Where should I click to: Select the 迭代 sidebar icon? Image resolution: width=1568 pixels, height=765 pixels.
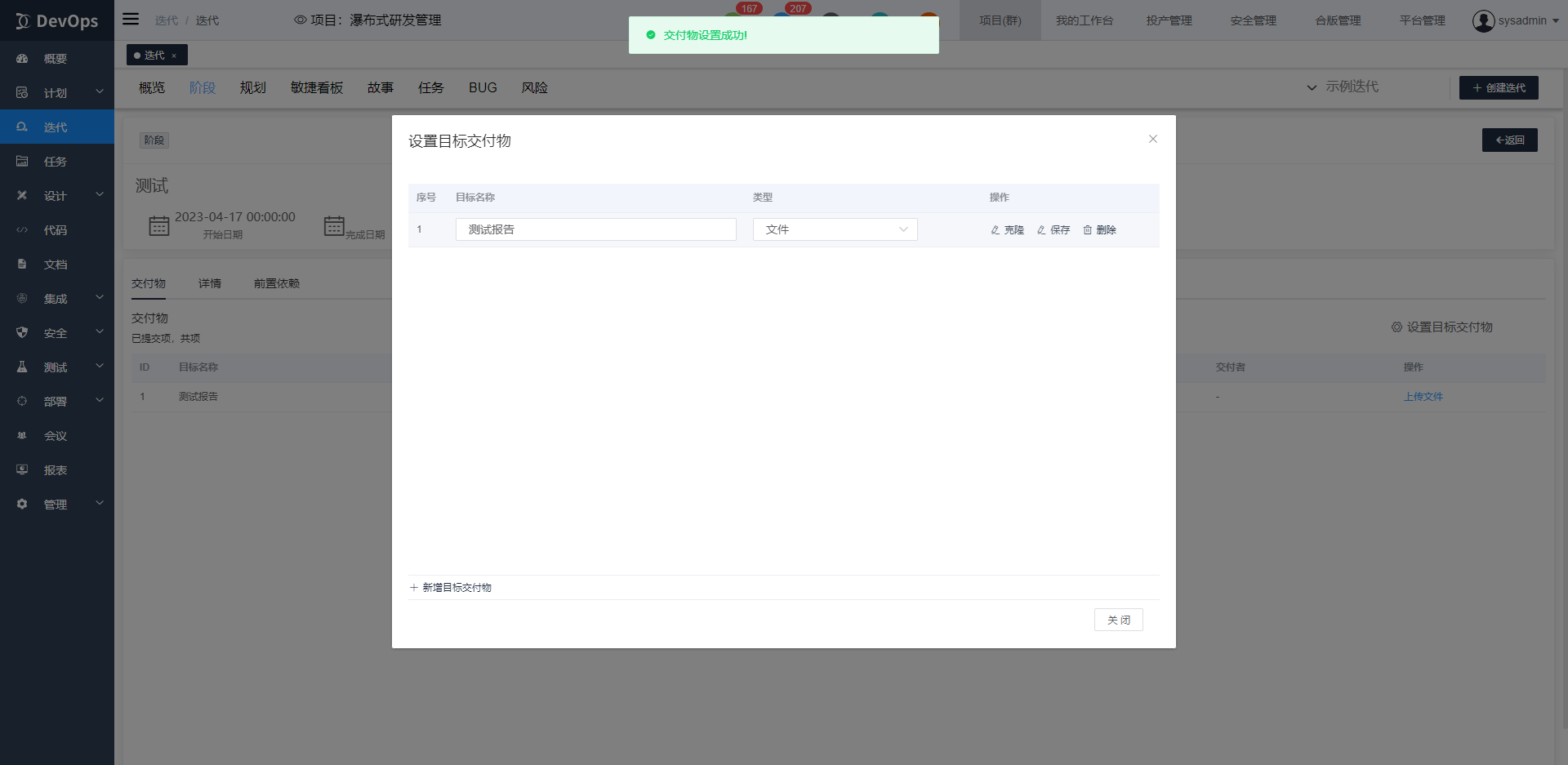[22, 127]
